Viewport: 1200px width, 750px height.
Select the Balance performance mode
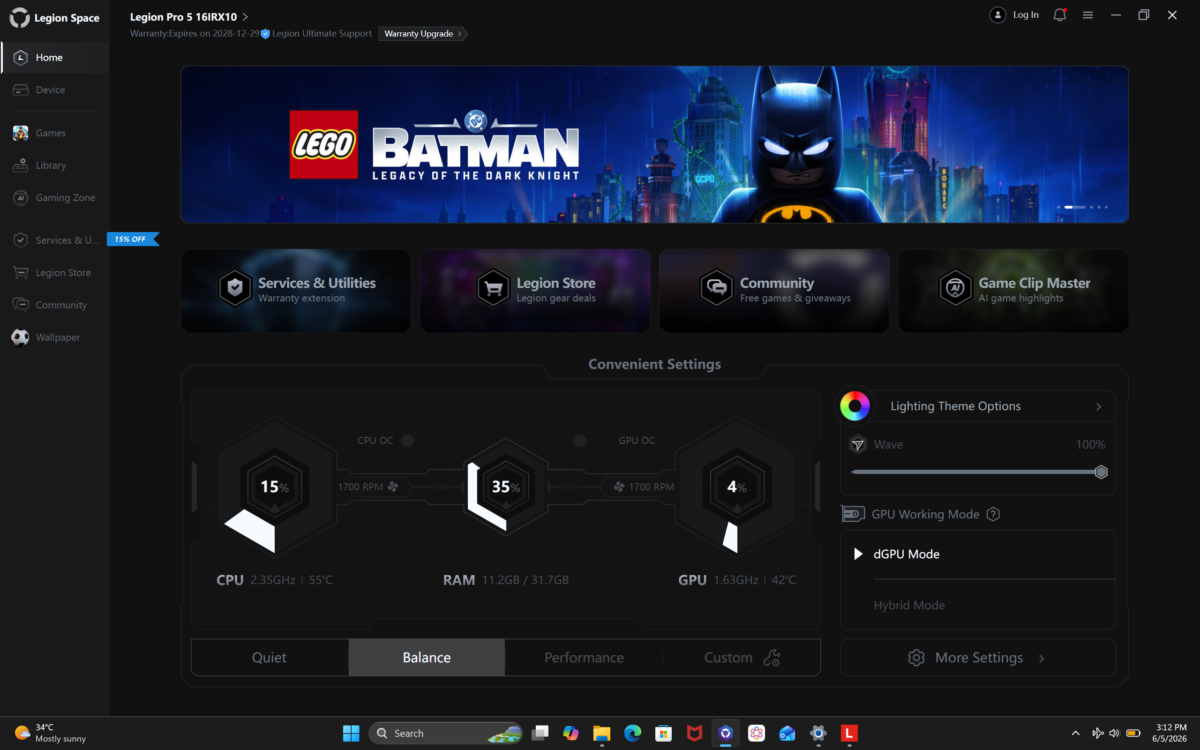(x=426, y=657)
